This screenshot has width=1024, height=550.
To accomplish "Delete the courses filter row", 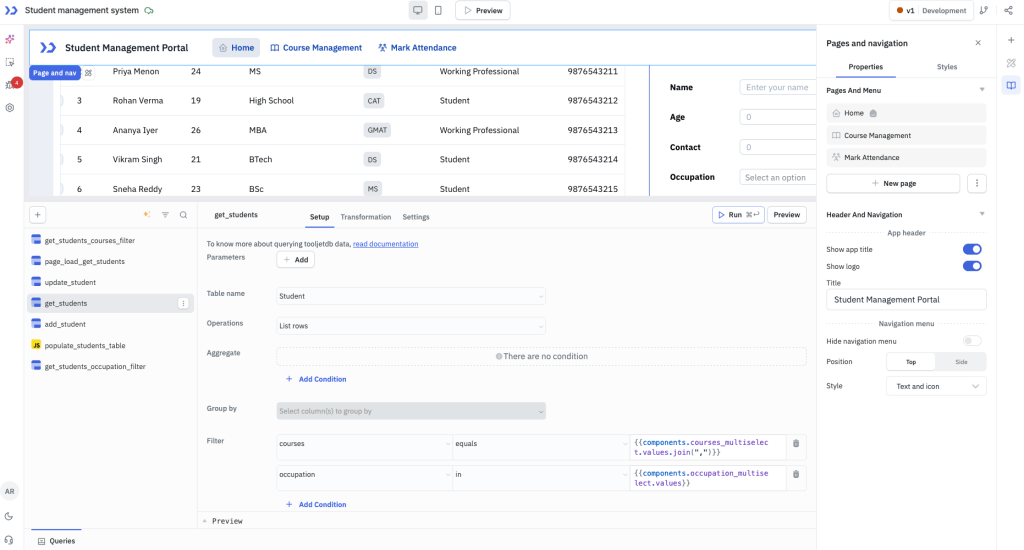I will (x=796, y=444).
